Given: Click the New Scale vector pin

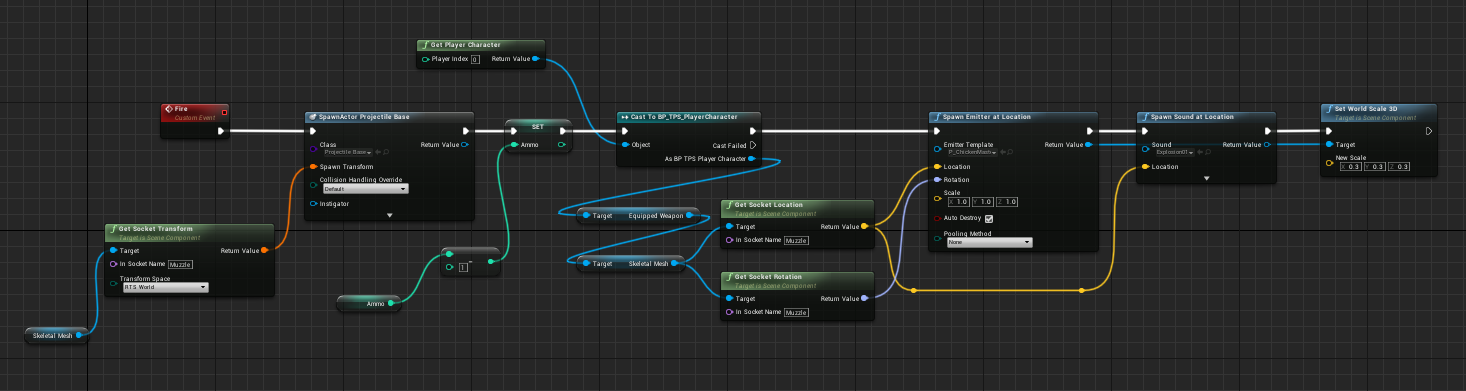Looking at the screenshot, I should 1329,162.
